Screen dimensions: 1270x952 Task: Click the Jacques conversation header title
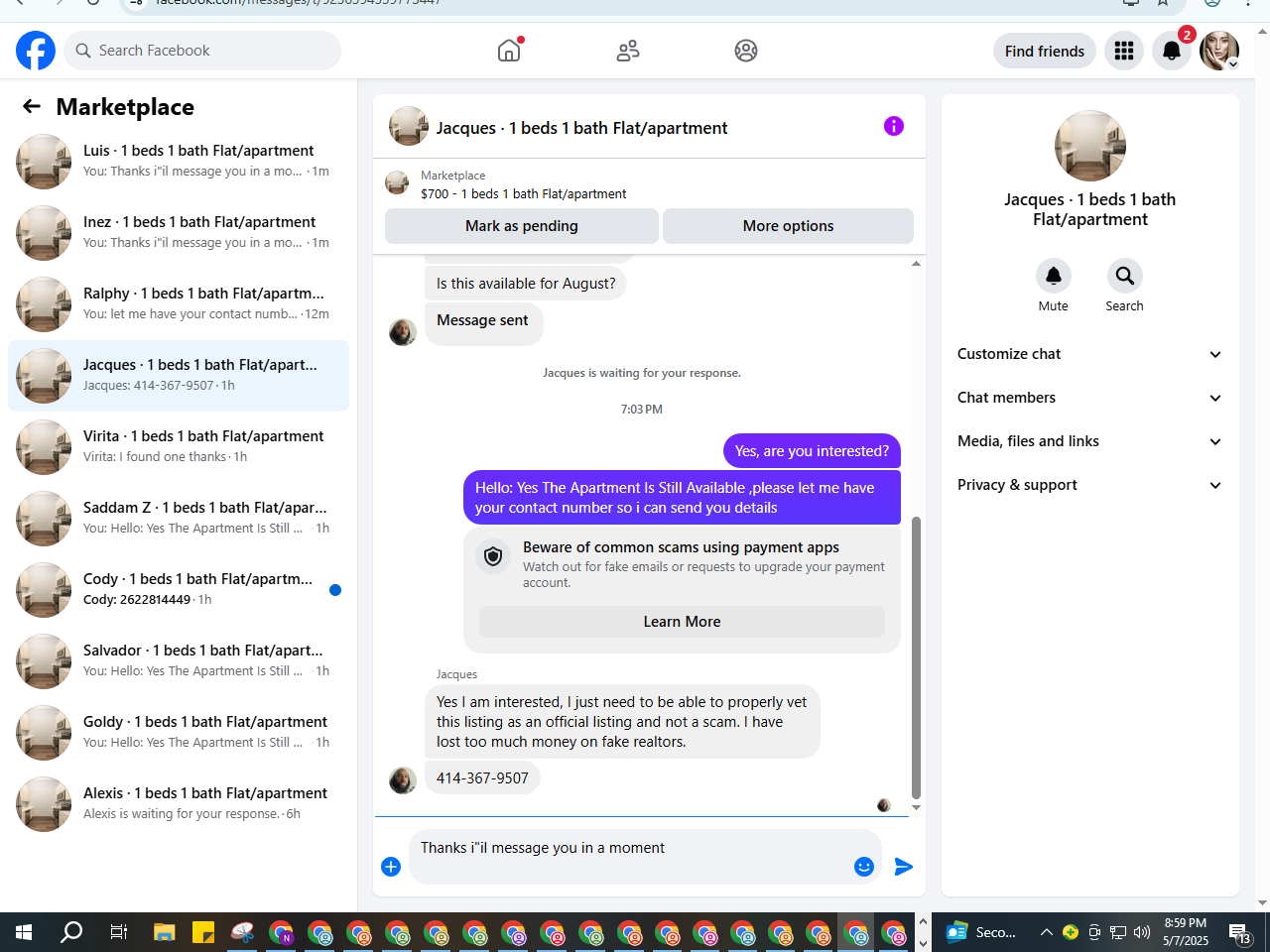[x=581, y=128]
